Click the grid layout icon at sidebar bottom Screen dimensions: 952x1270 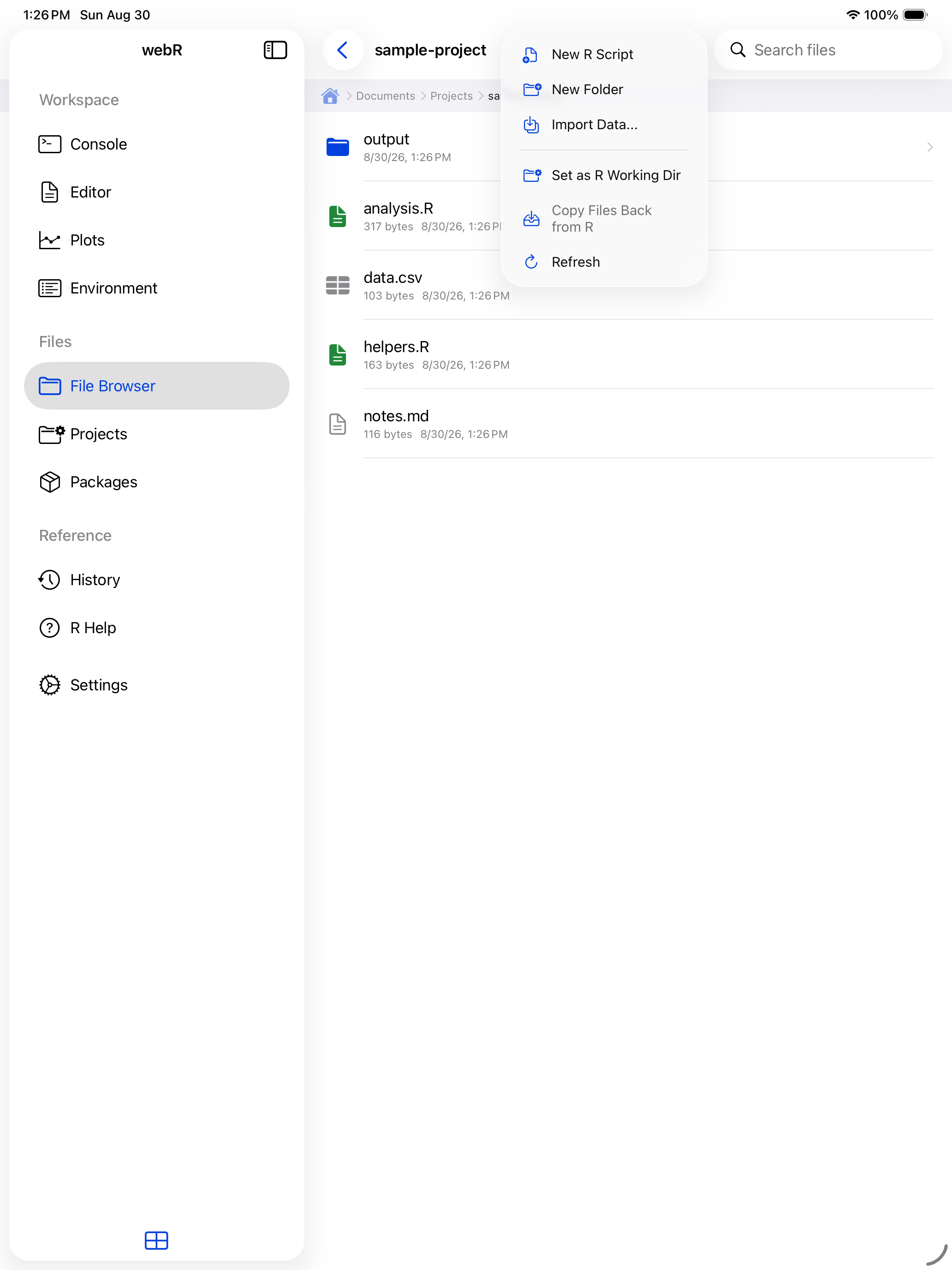(x=156, y=1240)
